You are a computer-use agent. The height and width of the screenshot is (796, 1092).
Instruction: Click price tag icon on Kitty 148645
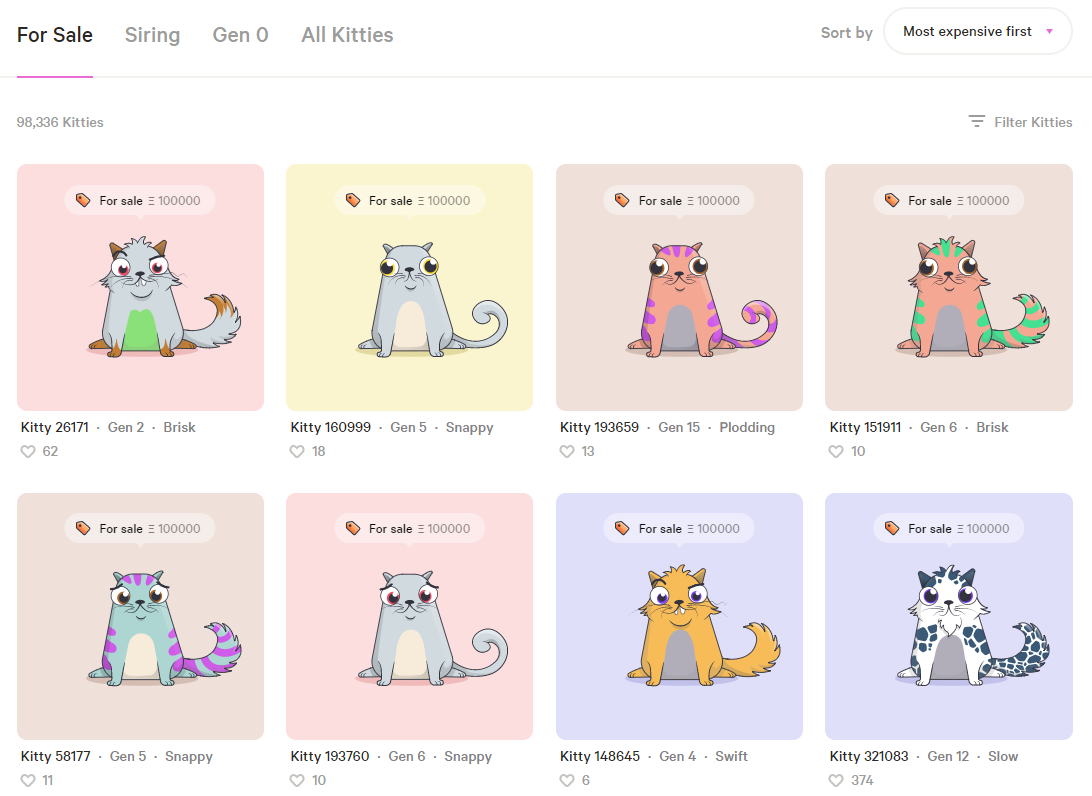622,529
